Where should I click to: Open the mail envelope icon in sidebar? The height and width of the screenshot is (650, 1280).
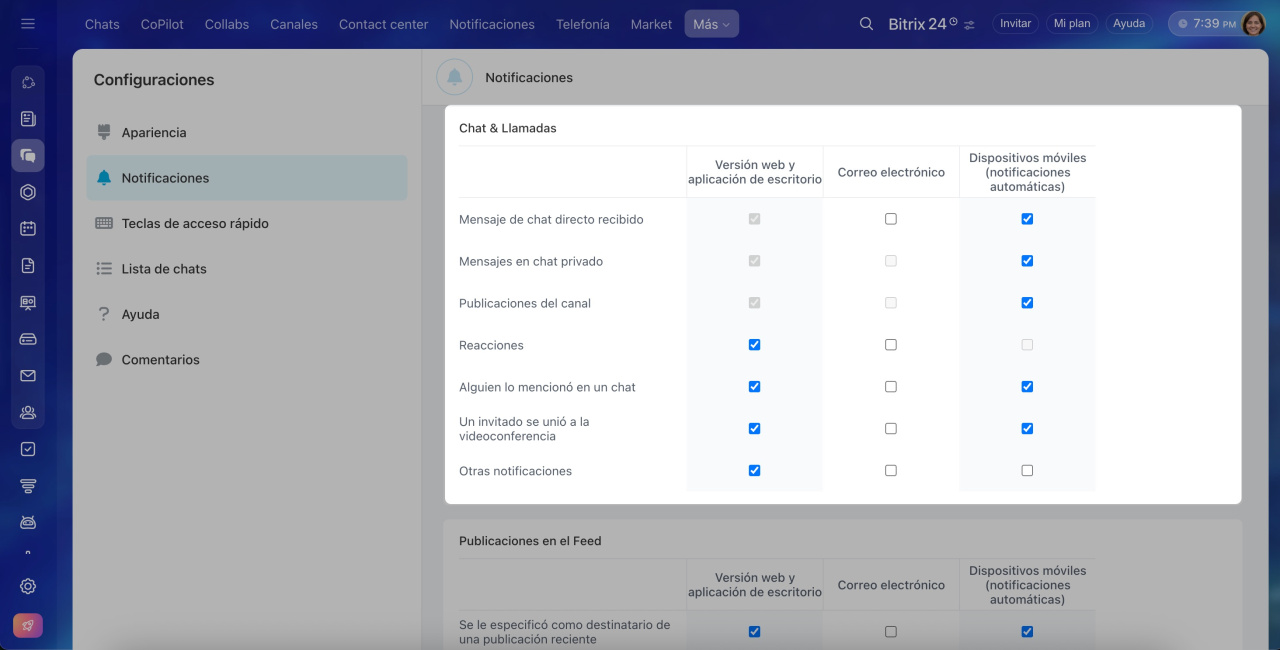coord(28,376)
